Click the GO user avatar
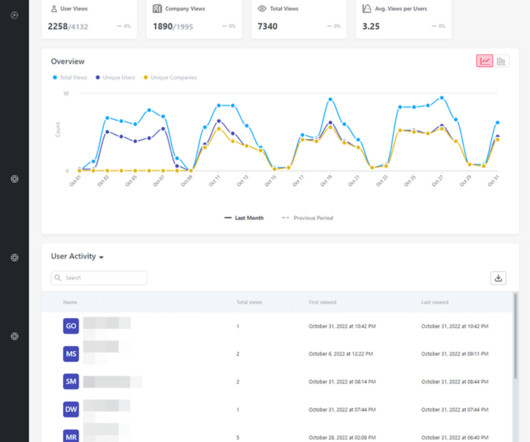 pyautogui.click(x=71, y=326)
